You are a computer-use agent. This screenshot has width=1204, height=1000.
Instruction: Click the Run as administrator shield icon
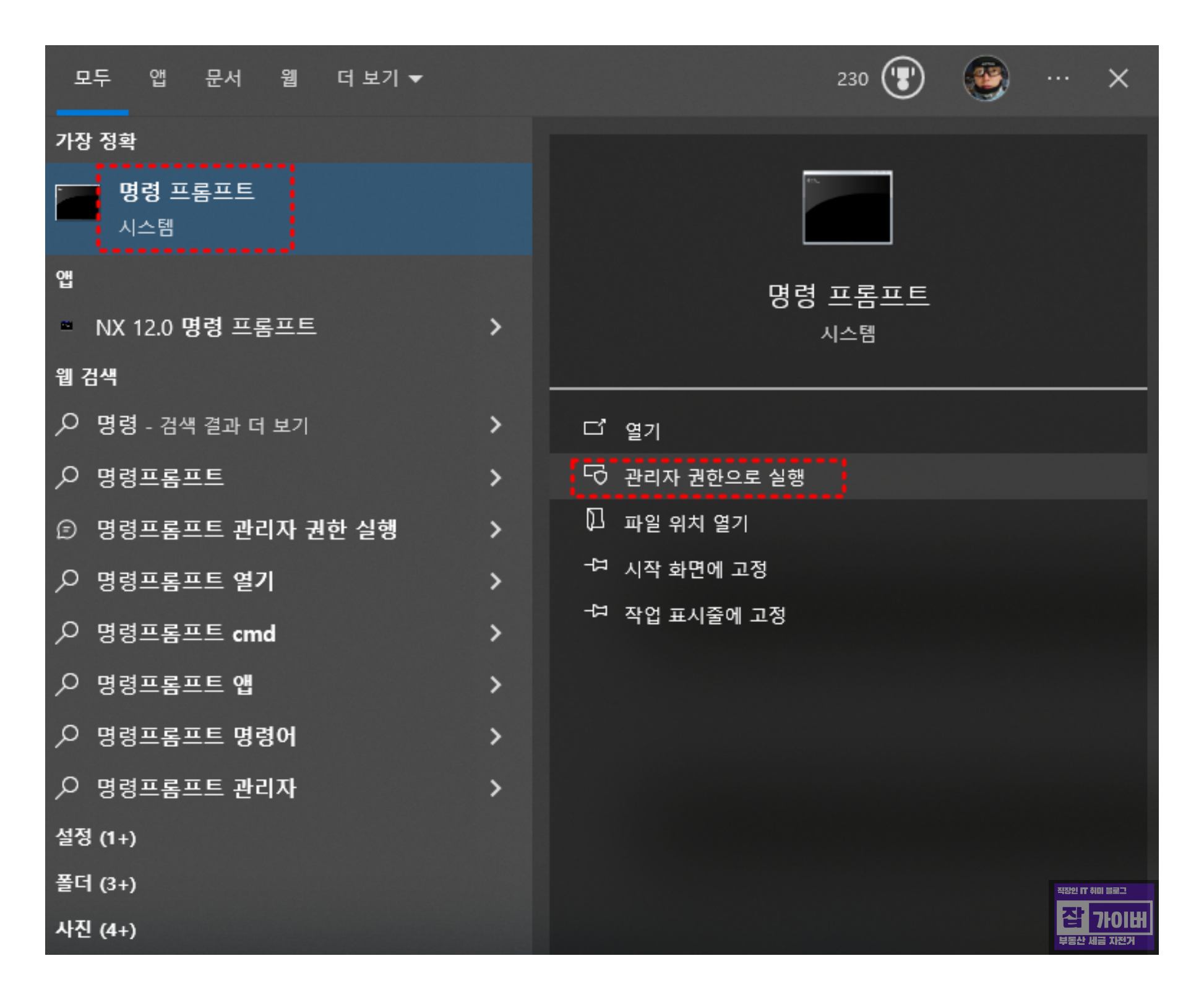pos(596,476)
